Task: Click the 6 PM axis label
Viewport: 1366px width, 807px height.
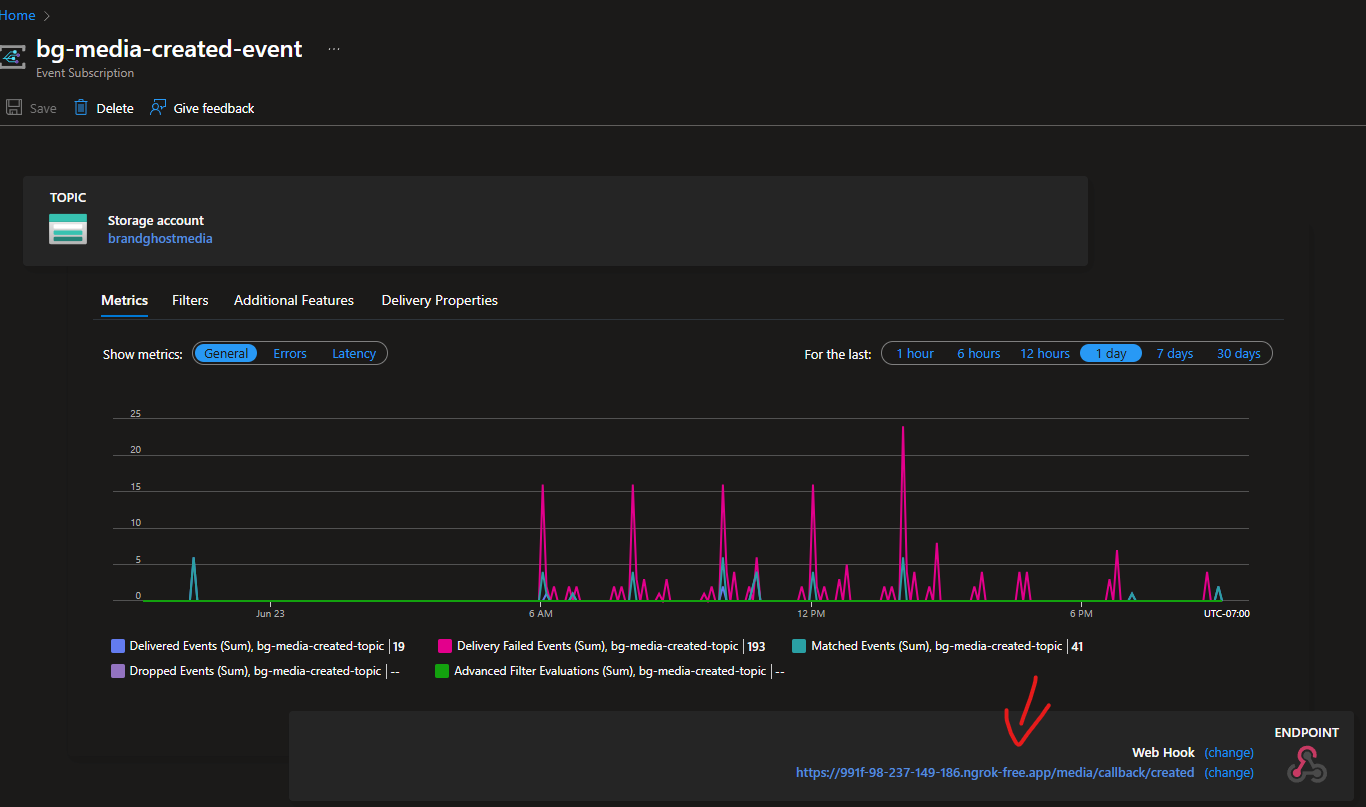Action: pyautogui.click(x=1081, y=613)
